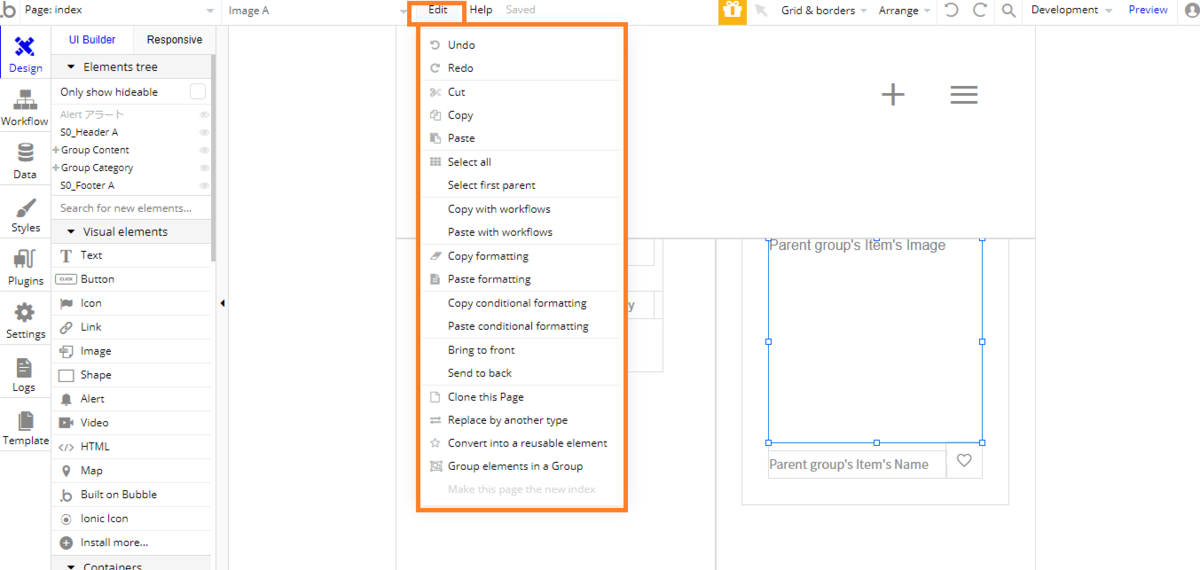This screenshot has width=1200, height=570.
Task: Toggle eye visibility for S0_Footer A
Action: coord(204,186)
